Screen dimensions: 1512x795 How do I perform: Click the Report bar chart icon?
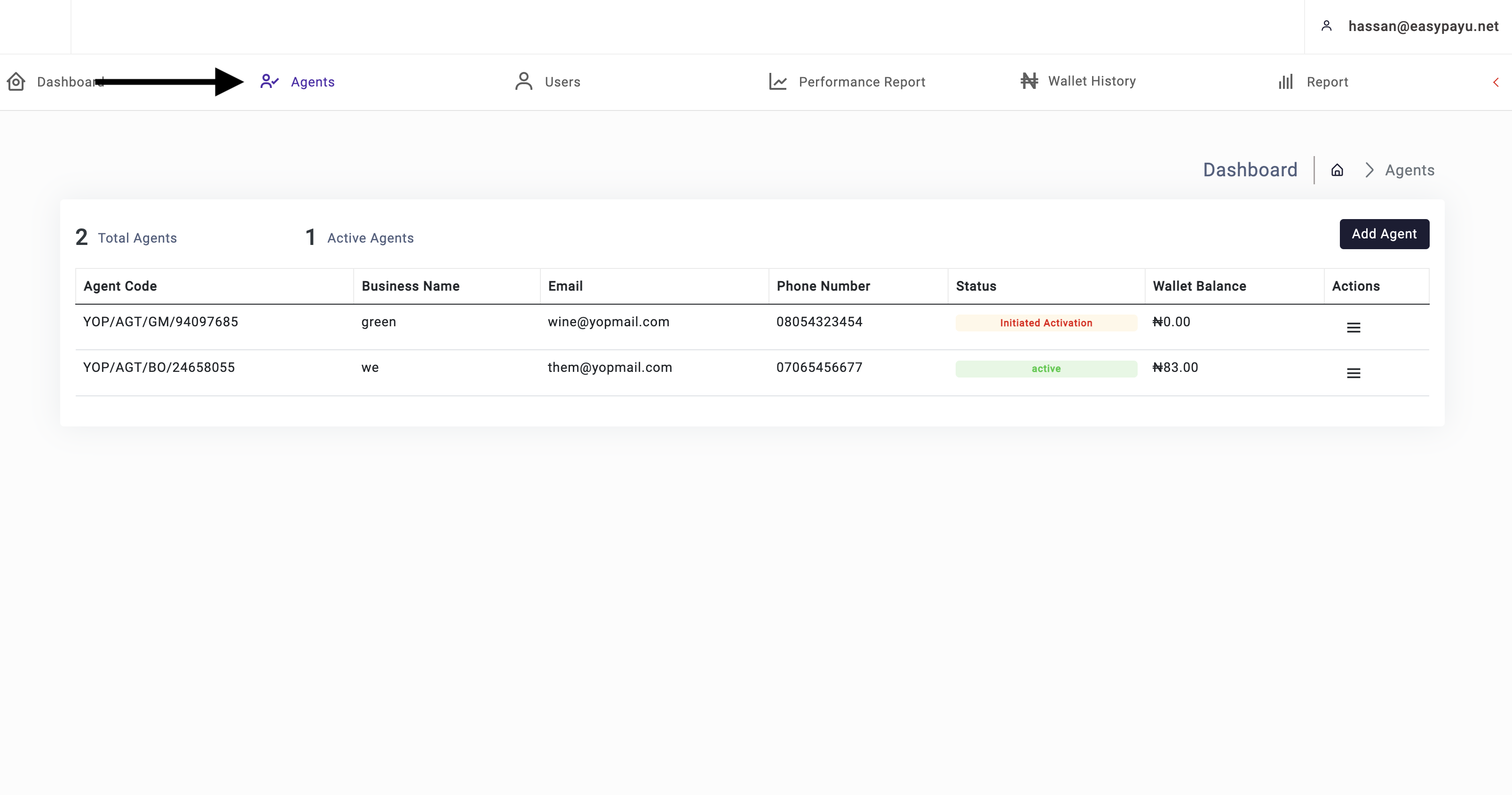[x=1285, y=81]
